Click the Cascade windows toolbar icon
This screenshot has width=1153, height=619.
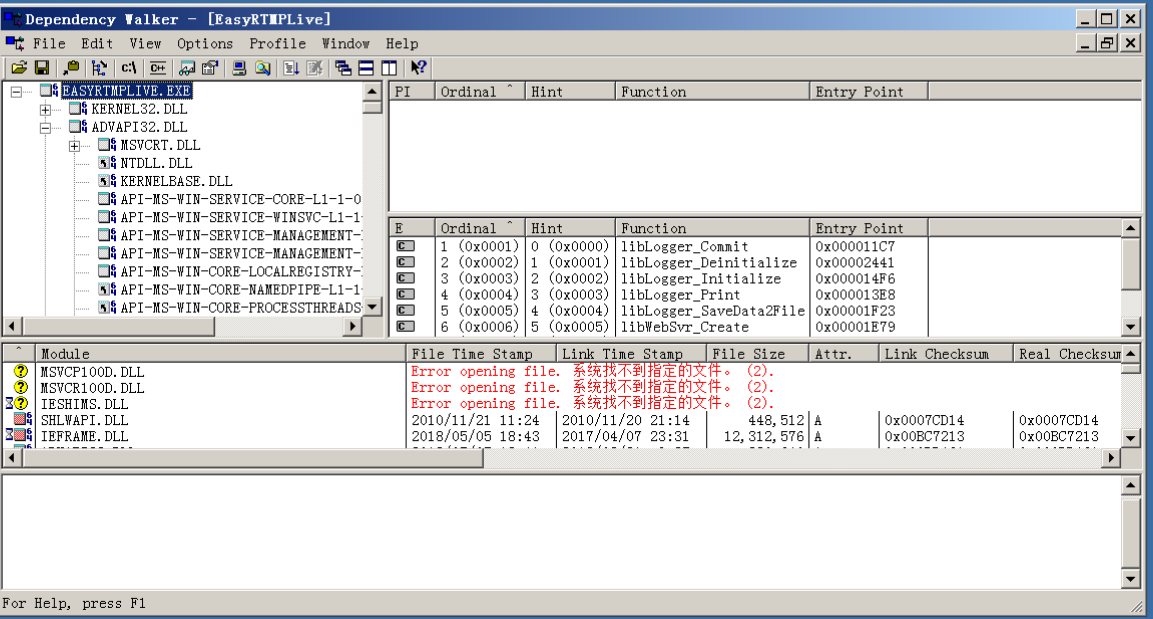pos(343,68)
